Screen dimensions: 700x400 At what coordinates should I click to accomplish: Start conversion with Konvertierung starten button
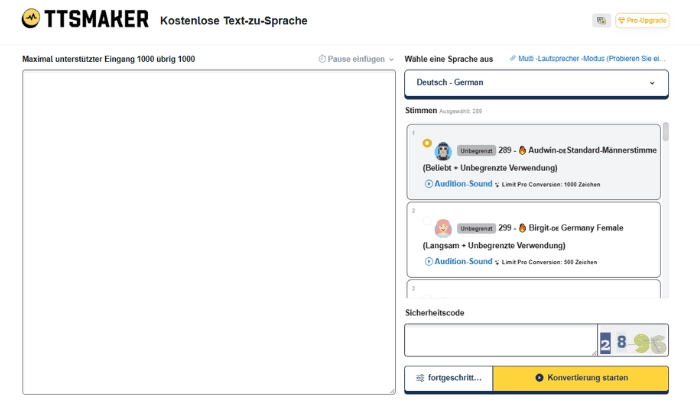pos(580,378)
